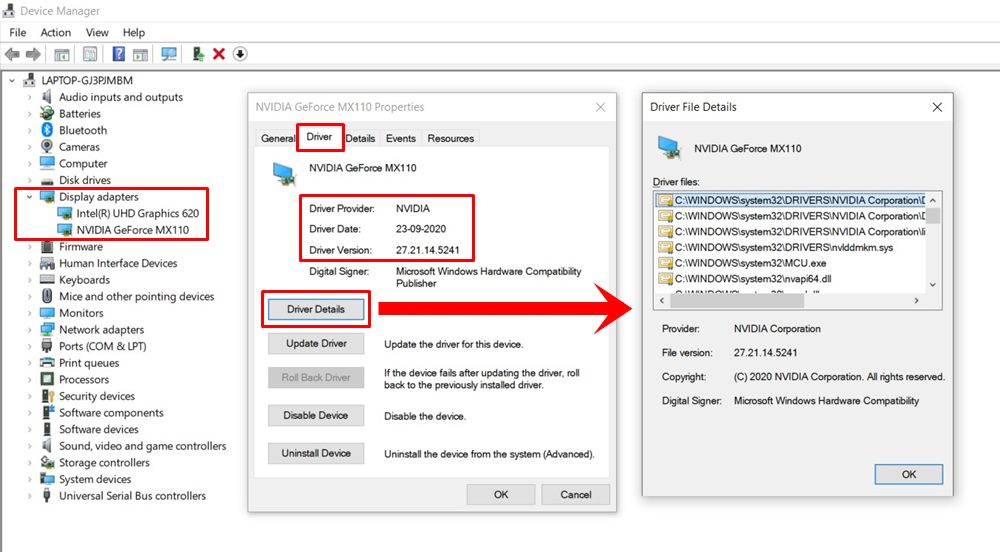Open the Help question mark toolbar icon

(x=119, y=54)
